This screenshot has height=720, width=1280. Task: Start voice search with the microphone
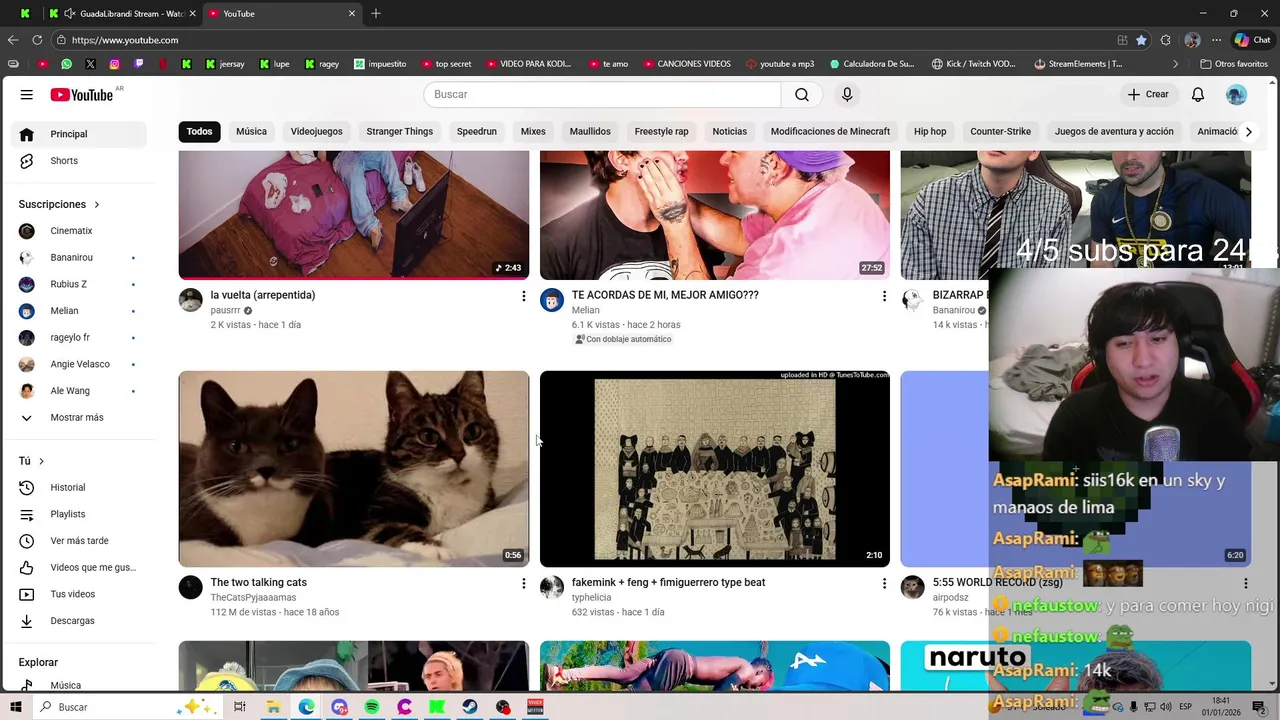tap(847, 94)
